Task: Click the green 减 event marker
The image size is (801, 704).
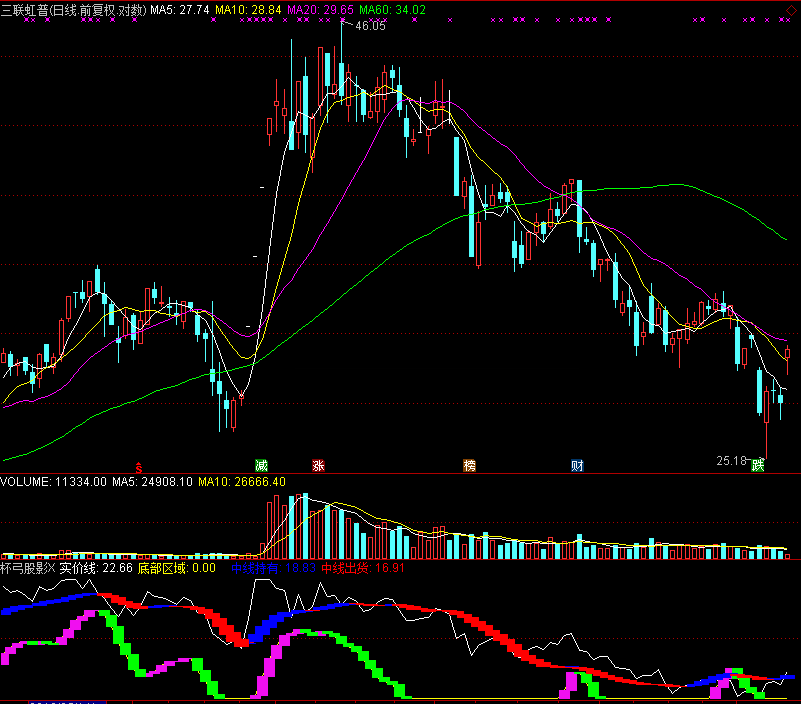Action: pyautogui.click(x=262, y=466)
